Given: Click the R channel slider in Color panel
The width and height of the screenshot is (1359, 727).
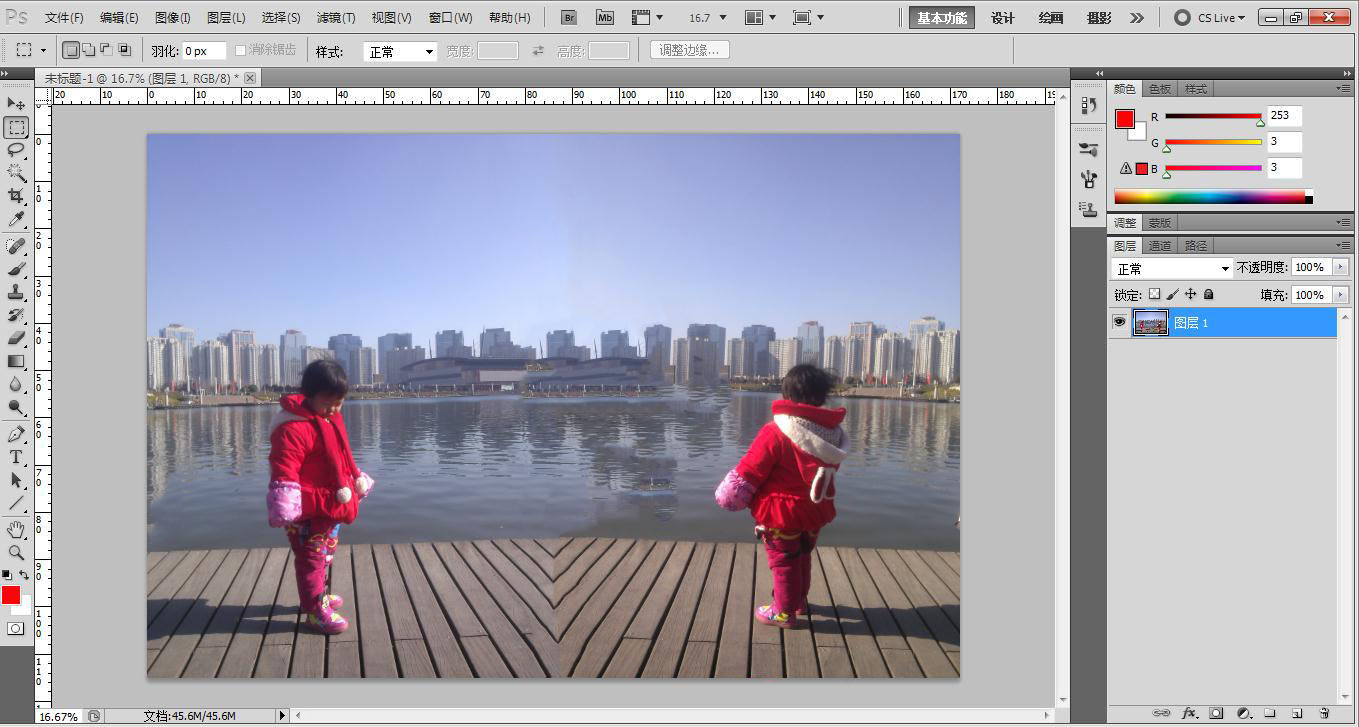Looking at the screenshot, I should pos(1213,117).
